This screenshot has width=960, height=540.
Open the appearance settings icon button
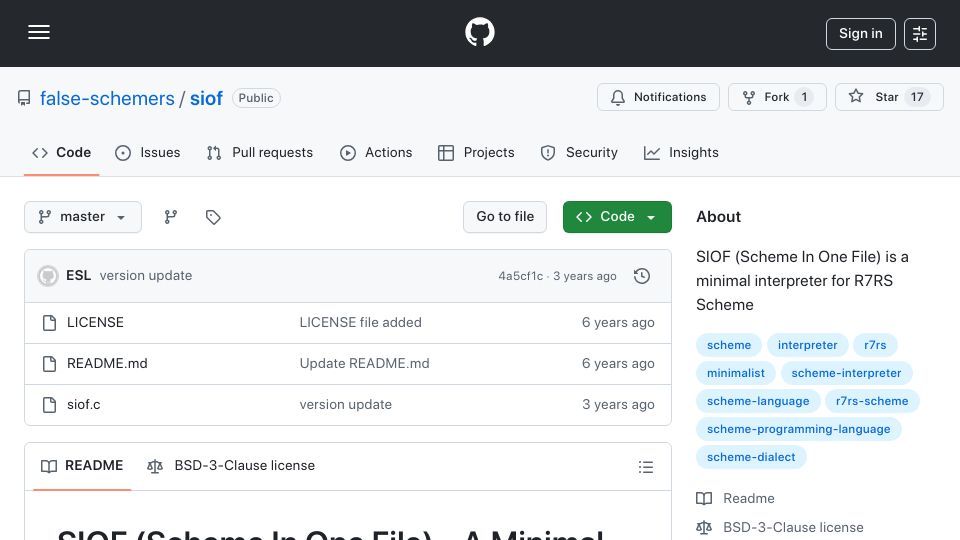[920, 34]
